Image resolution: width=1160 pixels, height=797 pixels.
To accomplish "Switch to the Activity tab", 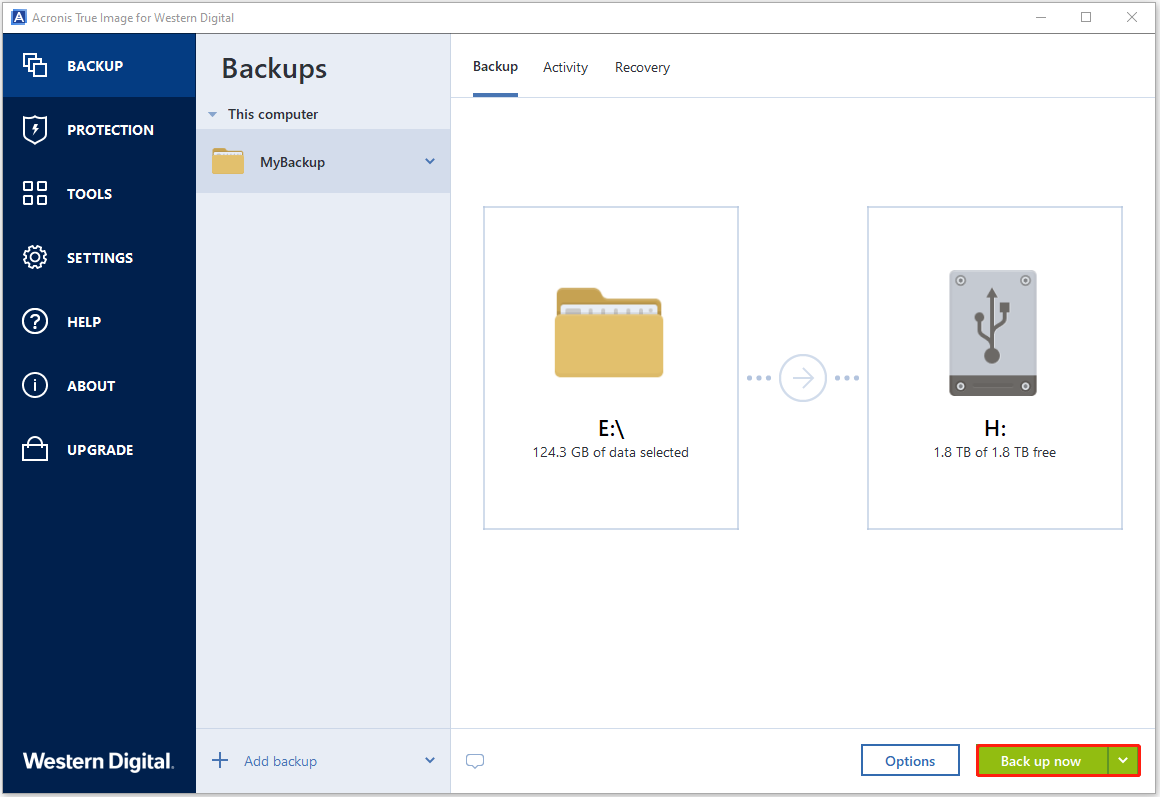I will 565,67.
